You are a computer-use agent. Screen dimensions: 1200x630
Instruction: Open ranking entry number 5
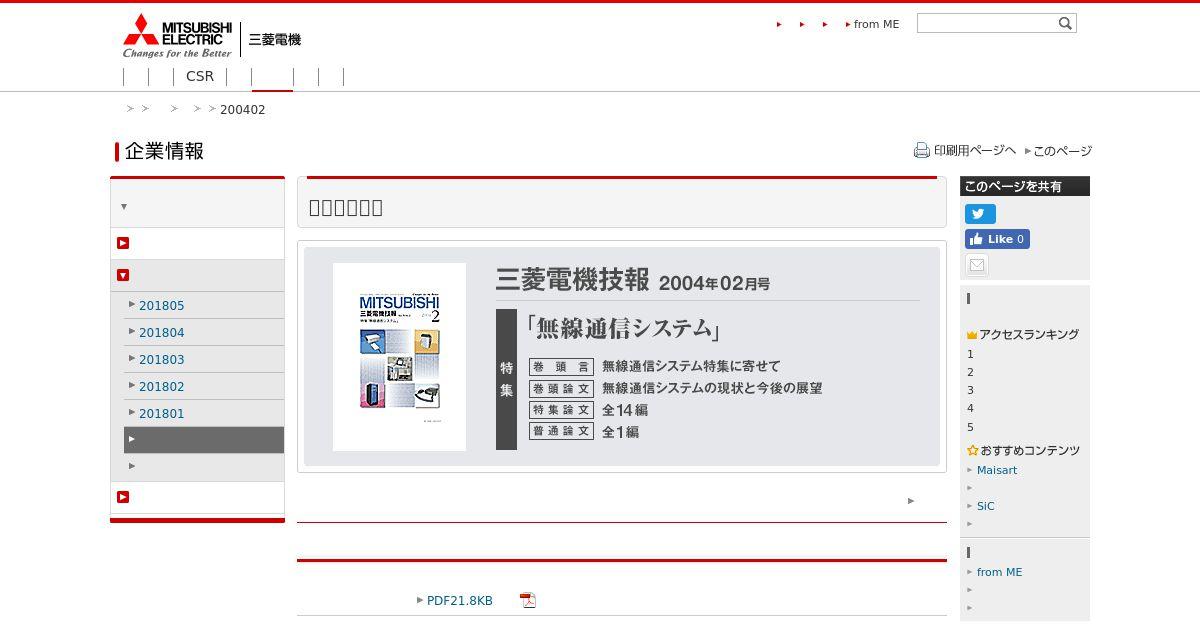970,427
